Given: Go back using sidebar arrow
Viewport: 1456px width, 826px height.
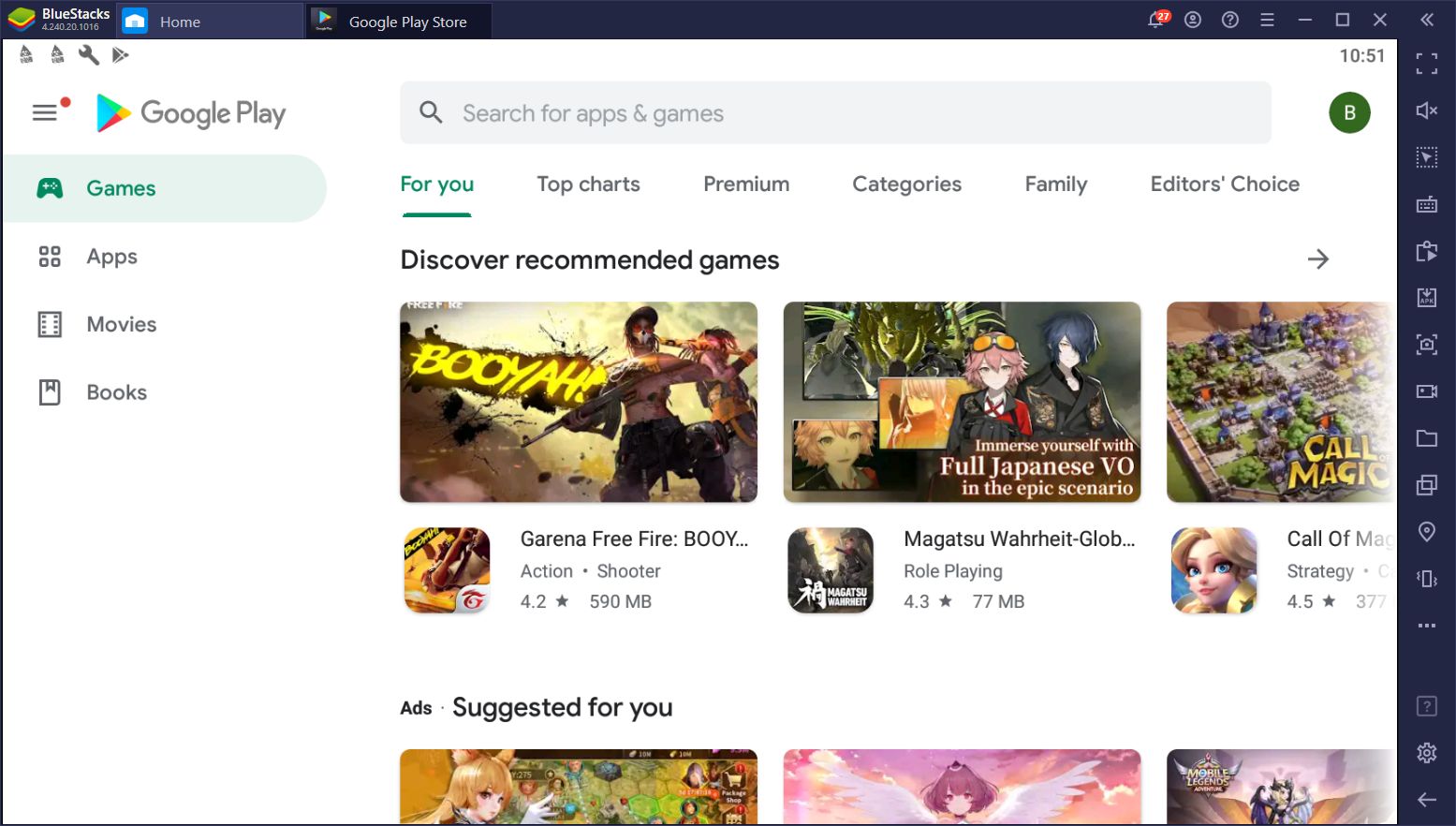Looking at the screenshot, I should click(x=1426, y=799).
